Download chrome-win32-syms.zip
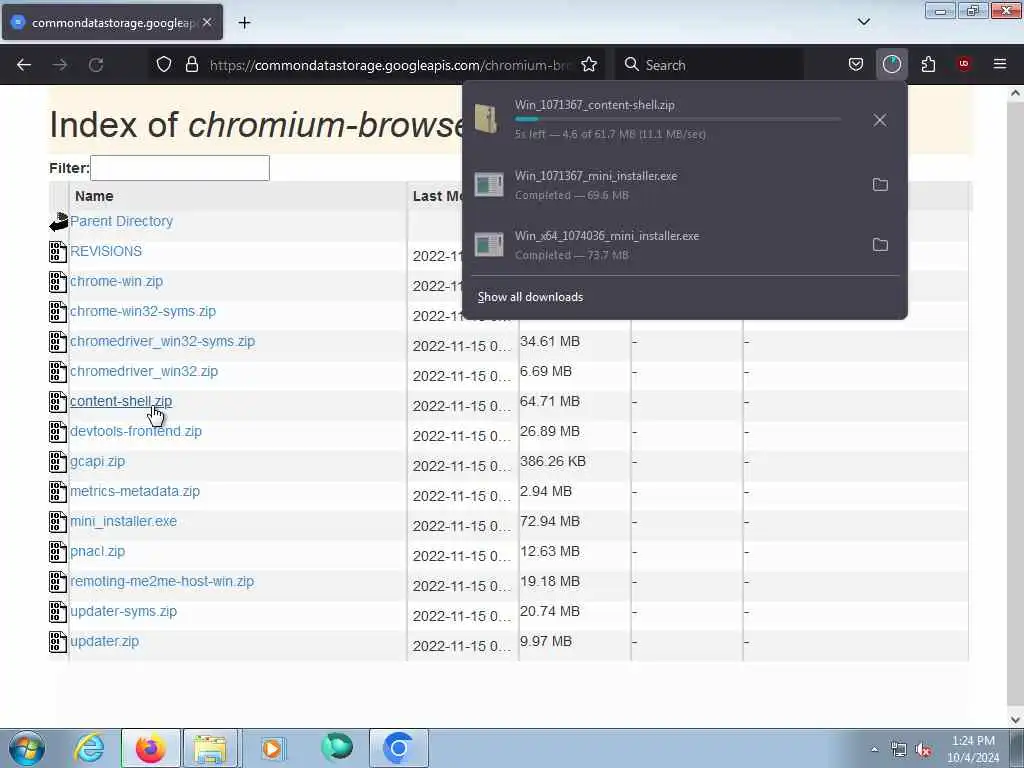Viewport: 1024px width, 768px height. click(143, 312)
